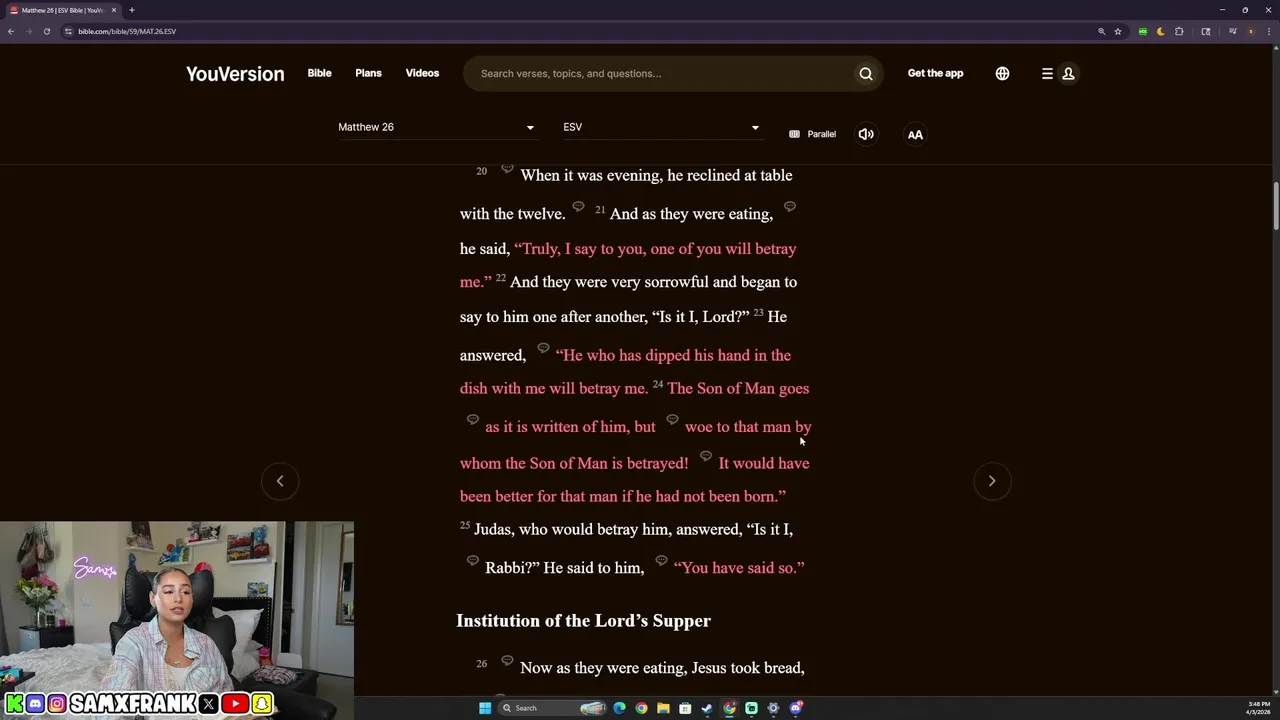Open the note bubble before "Rabbi?"
This screenshot has height=720, width=1280.
[473, 561]
